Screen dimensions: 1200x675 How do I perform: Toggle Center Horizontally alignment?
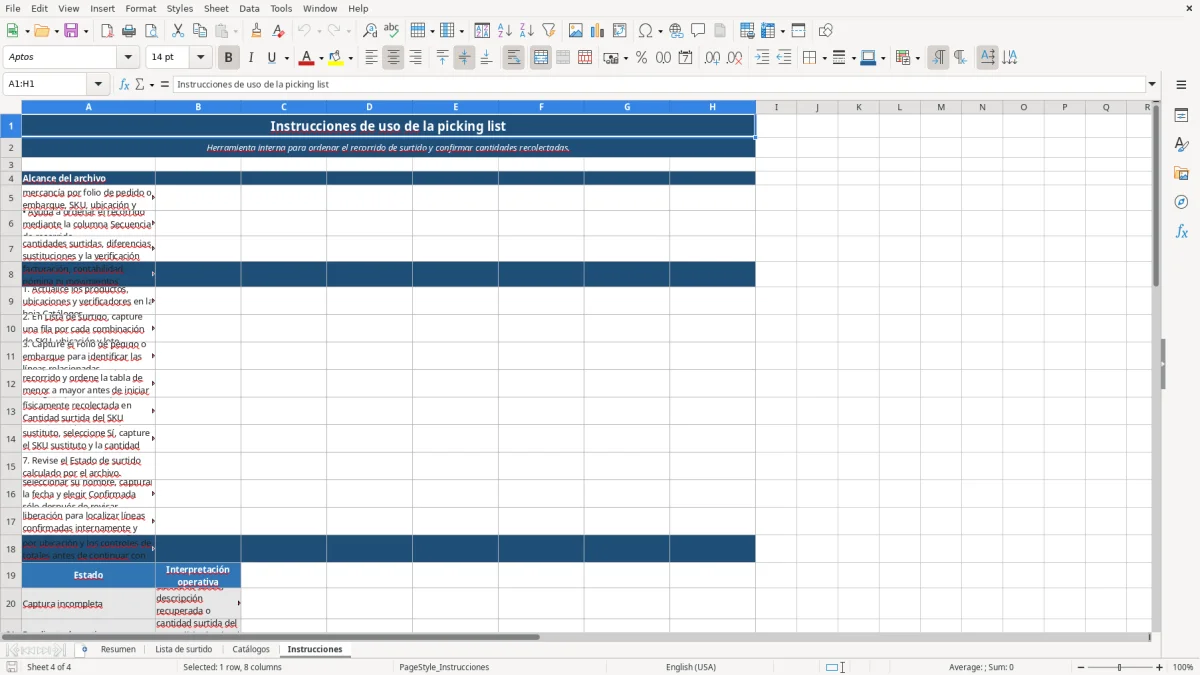coord(393,58)
